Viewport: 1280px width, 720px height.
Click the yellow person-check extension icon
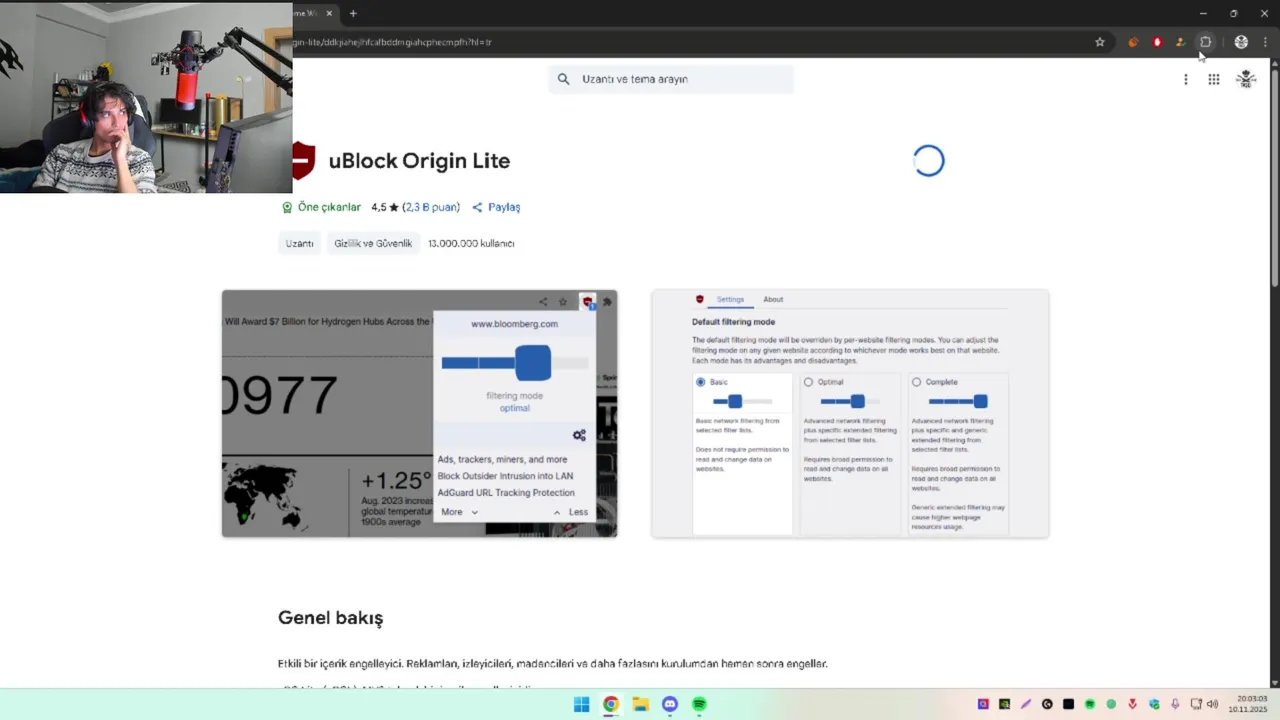tap(1181, 42)
